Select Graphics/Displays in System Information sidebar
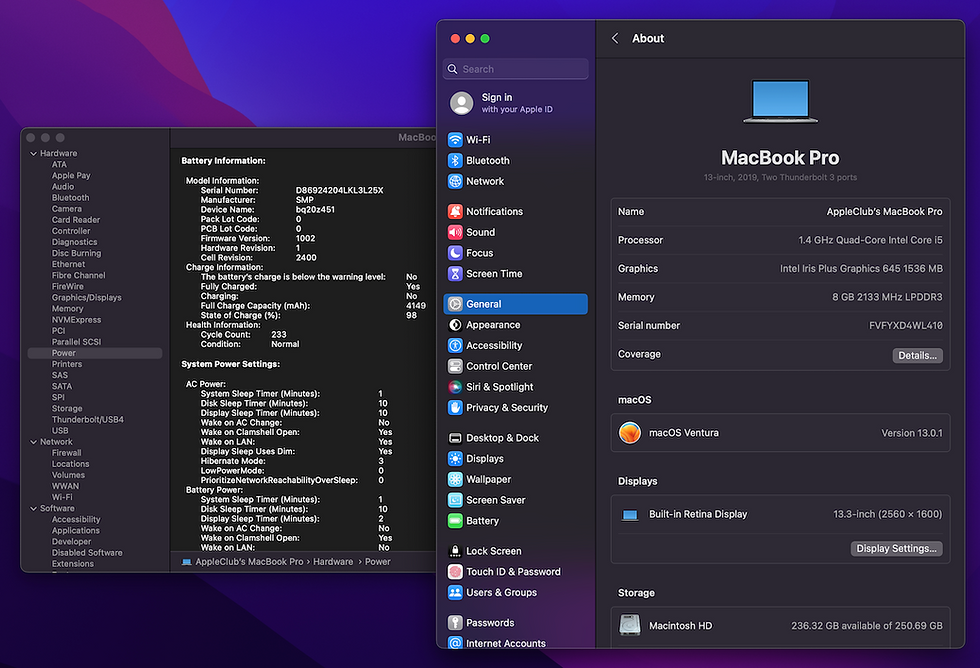 pyautogui.click(x=86, y=297)
